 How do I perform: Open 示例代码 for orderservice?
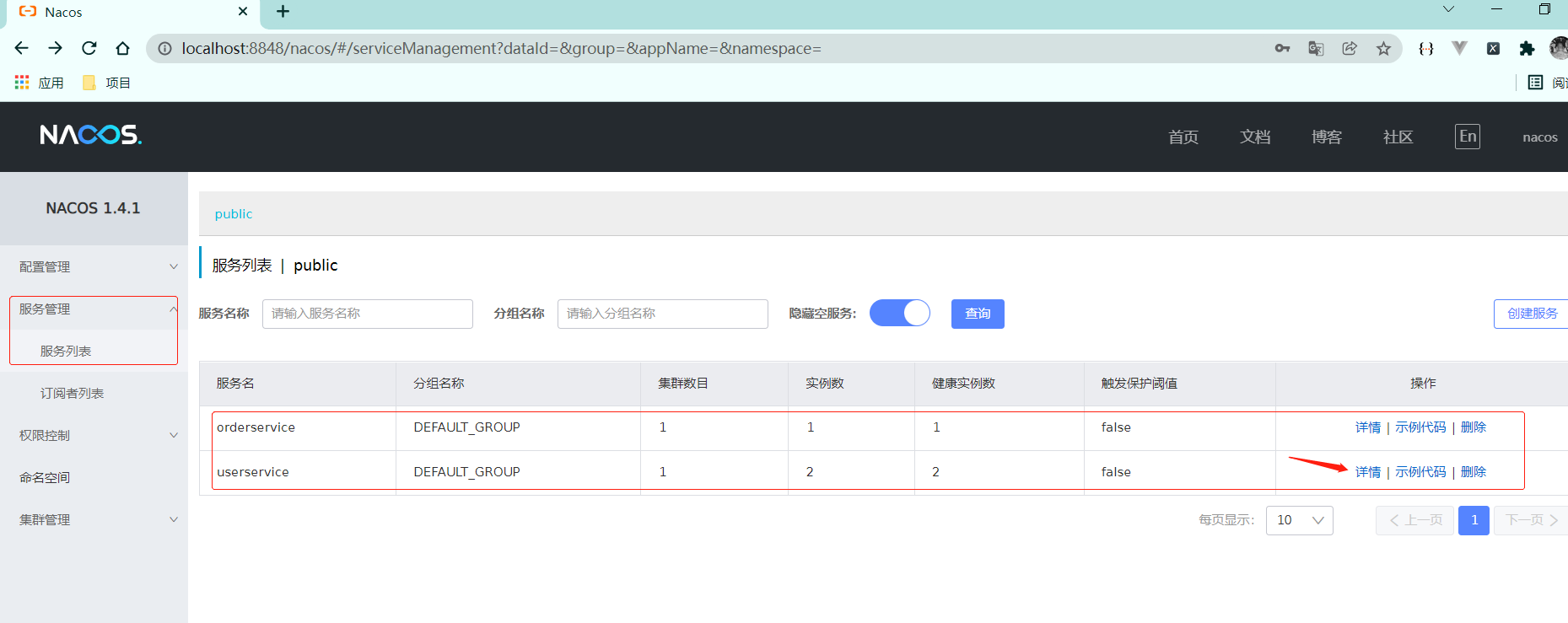coord(1420,427)
